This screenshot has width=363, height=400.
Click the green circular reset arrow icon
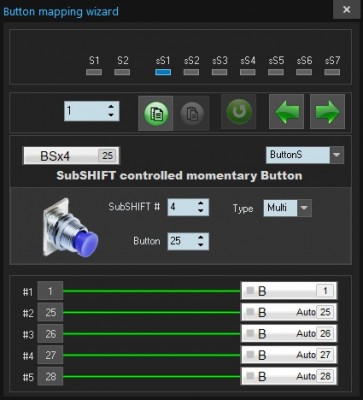pos(239,112)
